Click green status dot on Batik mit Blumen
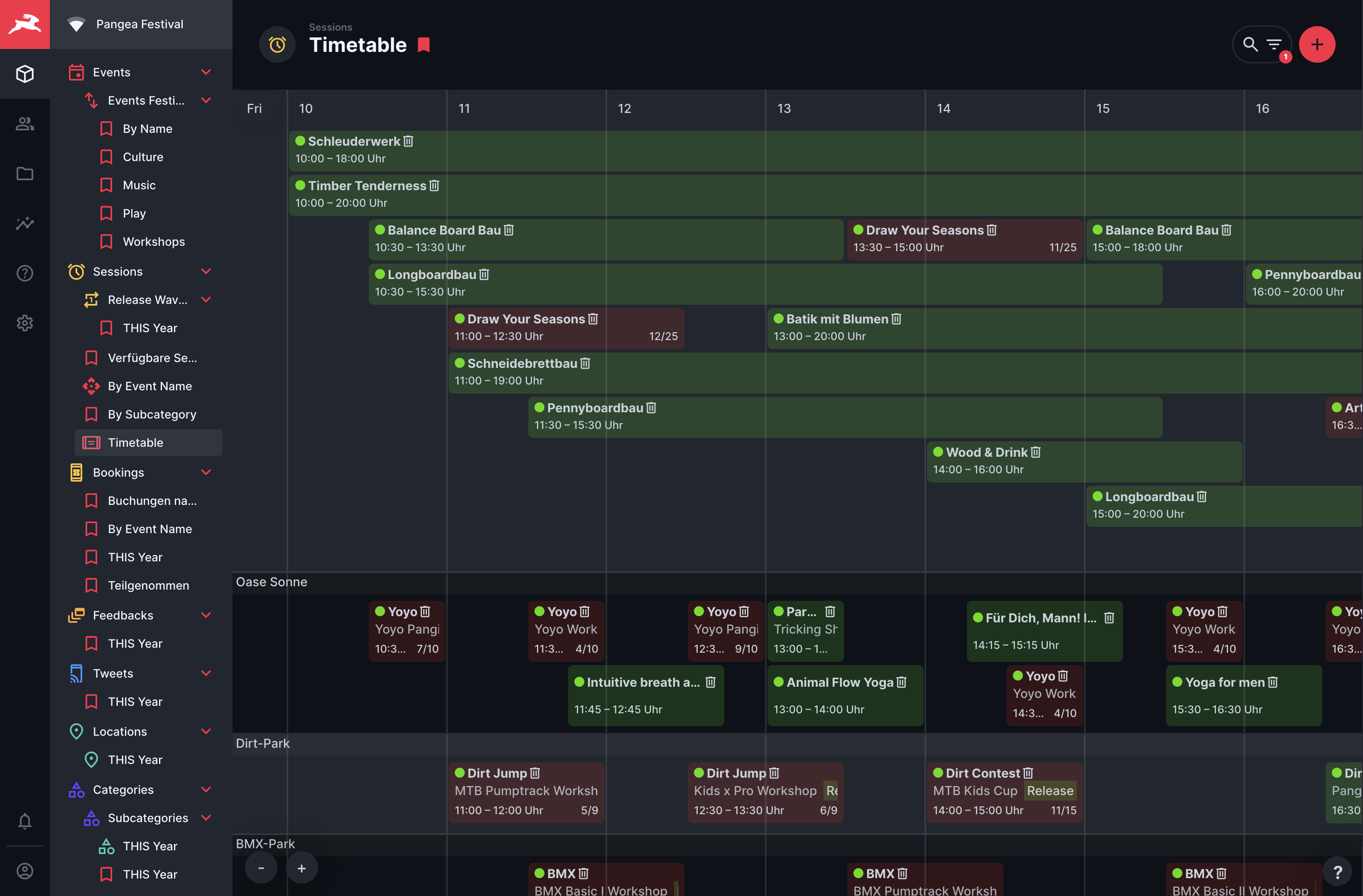Image resolution: width=1363 pixels, height=896 pixels. pos(778,318)
